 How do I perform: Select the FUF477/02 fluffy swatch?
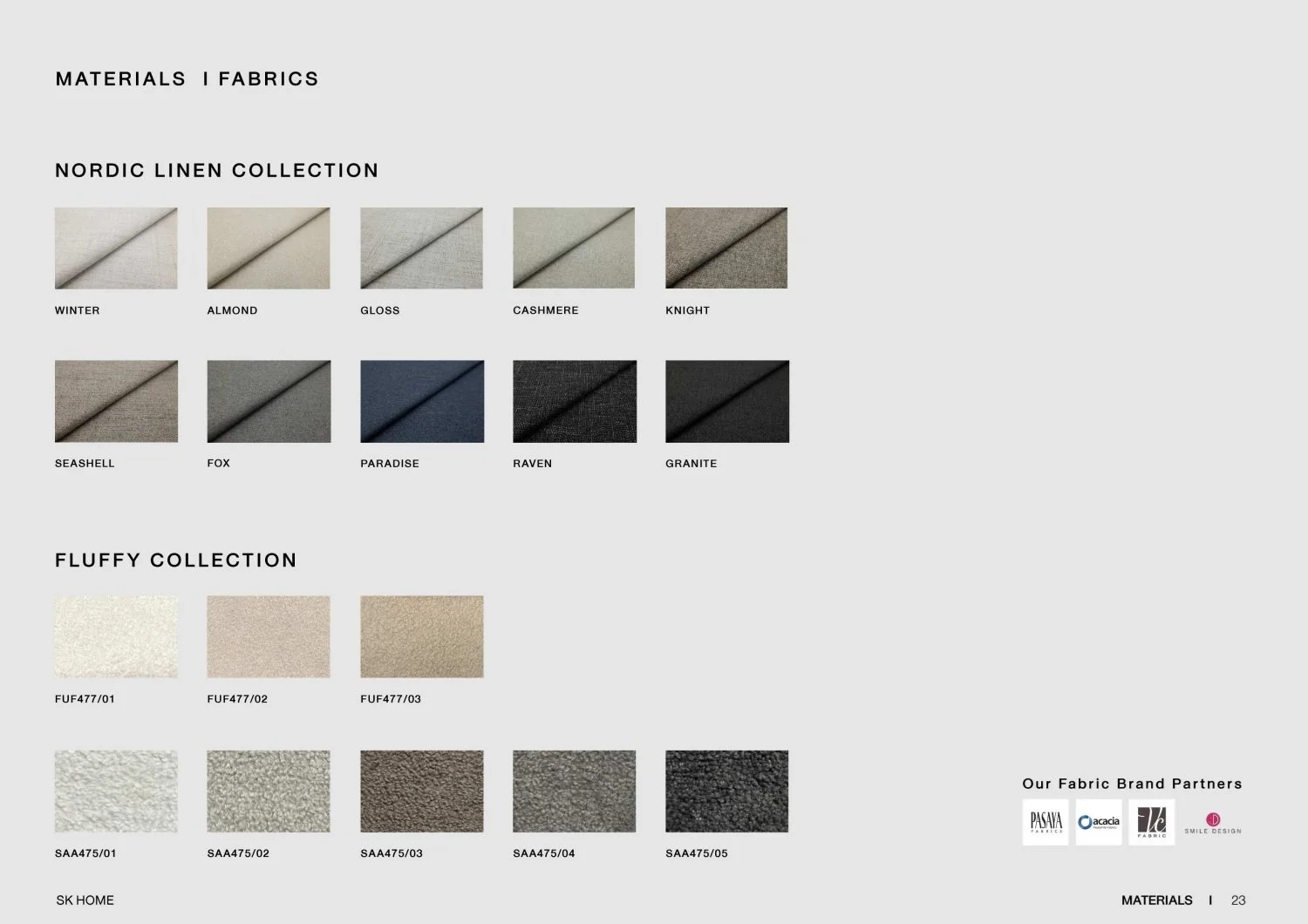coord(269,637)
